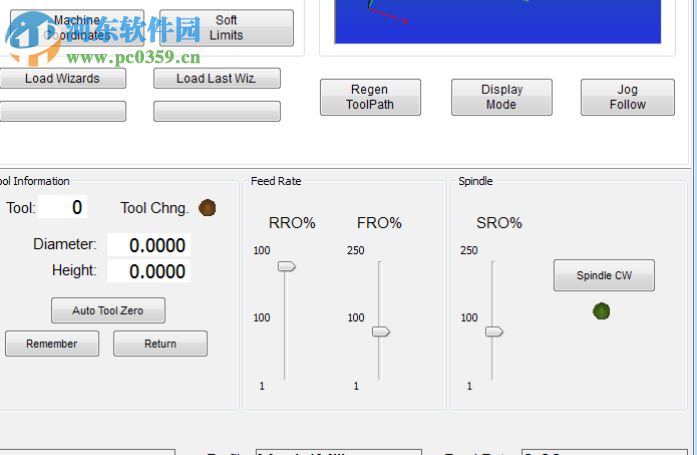The image size is (697, 455).
Task: Click the SRO% slider handle
Action: click(x=494, y=331)
